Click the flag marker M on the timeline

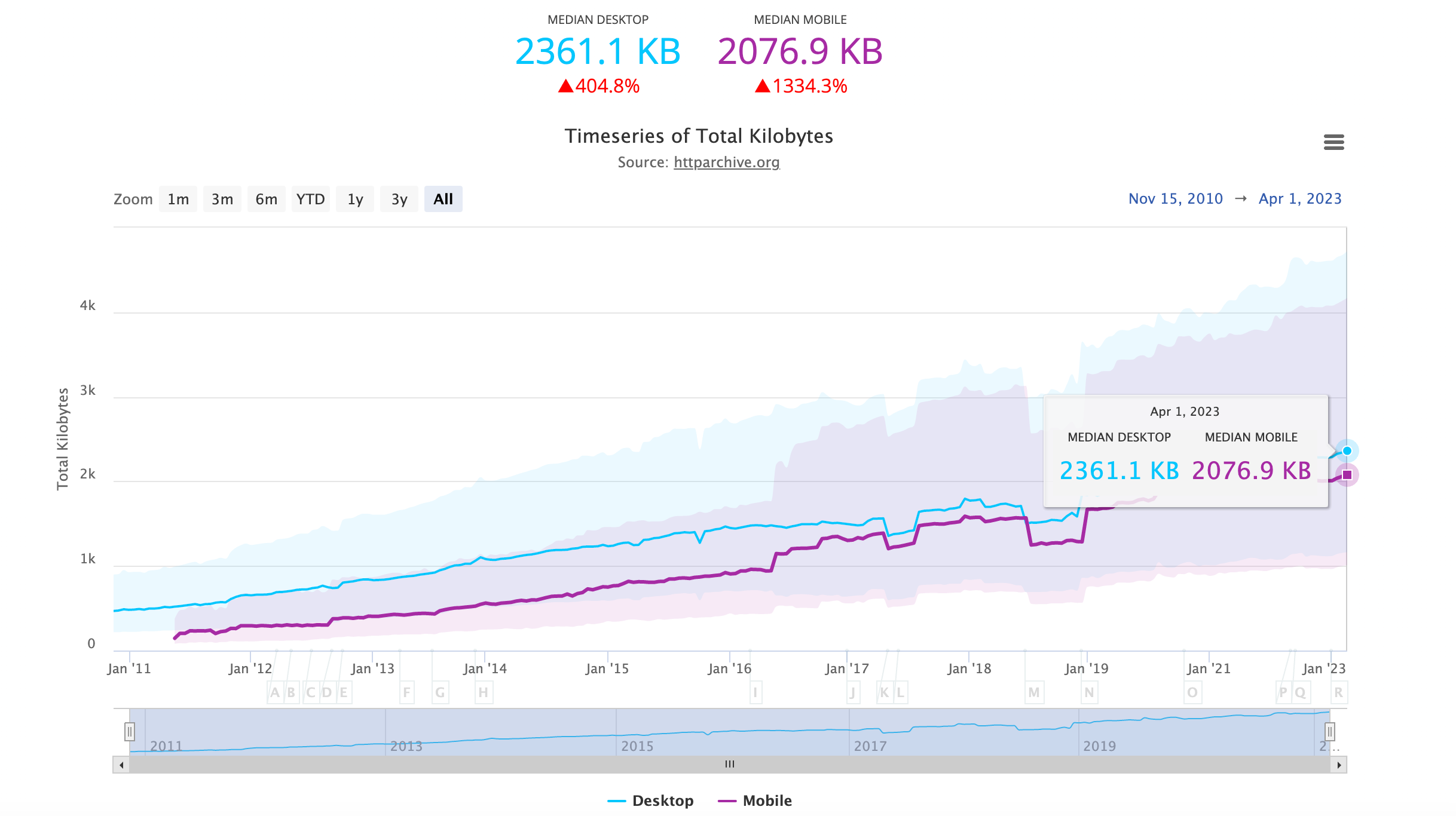point(1034,692)
